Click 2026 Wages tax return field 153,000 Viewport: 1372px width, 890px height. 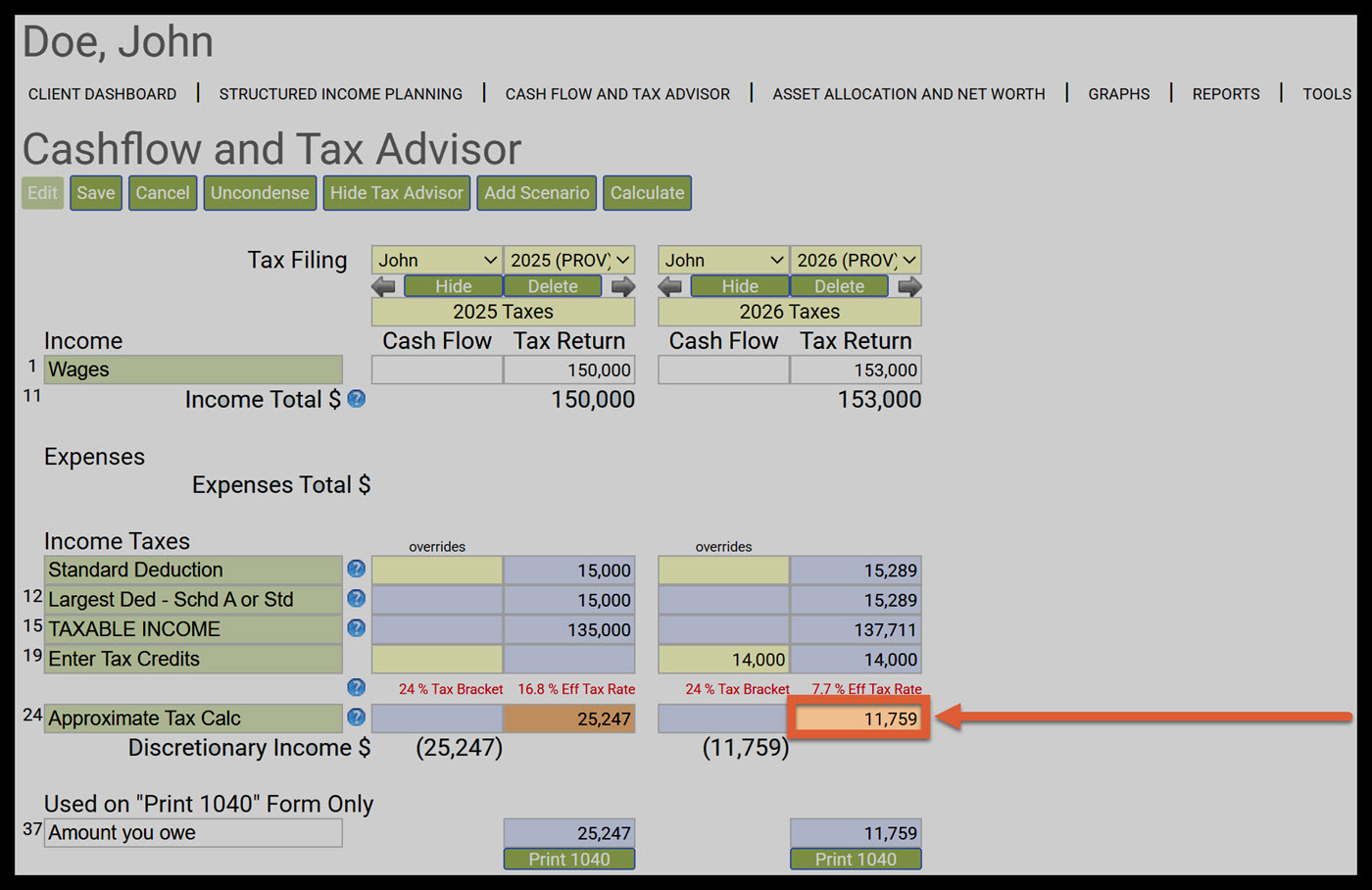[x=856, y=370]
